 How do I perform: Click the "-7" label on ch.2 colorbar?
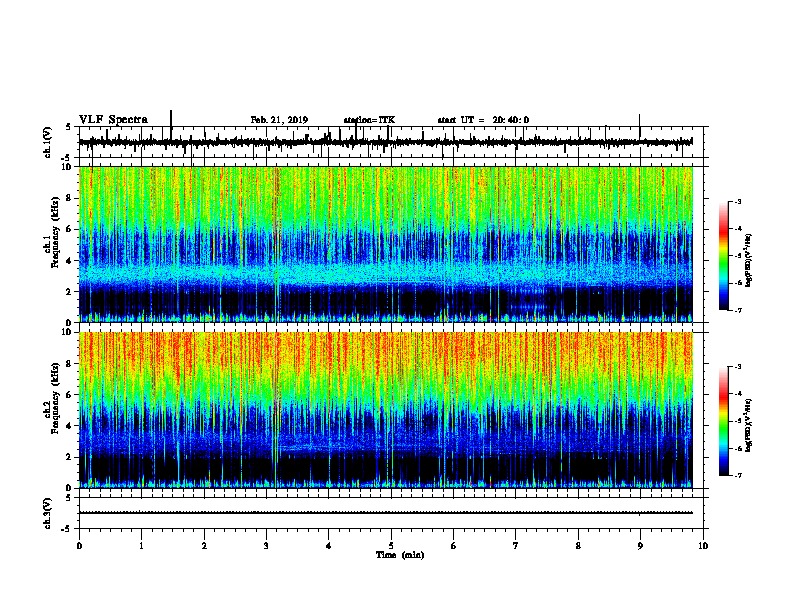(x=738, y=476)
